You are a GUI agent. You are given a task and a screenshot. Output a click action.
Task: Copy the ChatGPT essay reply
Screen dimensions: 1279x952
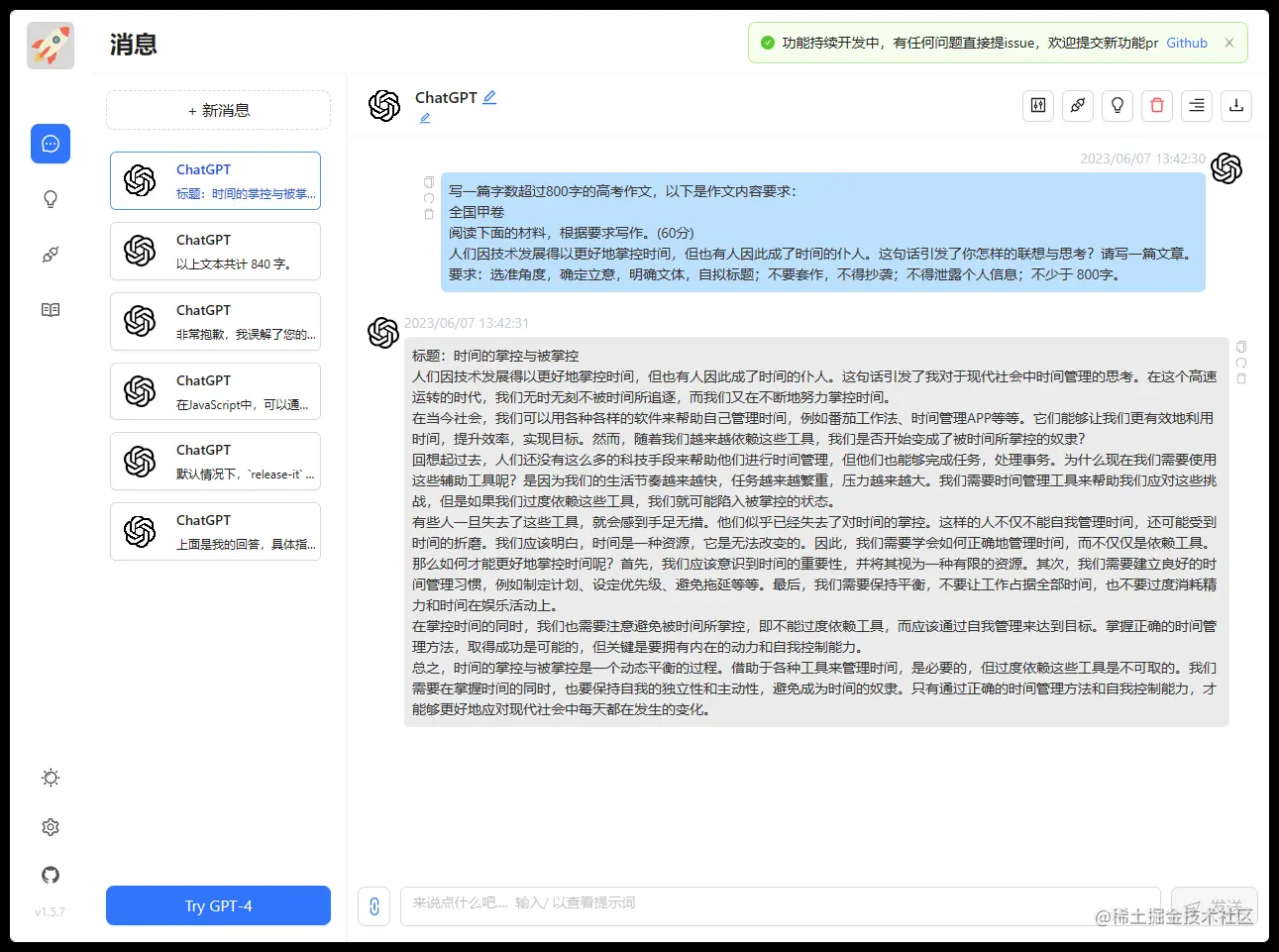click(1241, 347)
